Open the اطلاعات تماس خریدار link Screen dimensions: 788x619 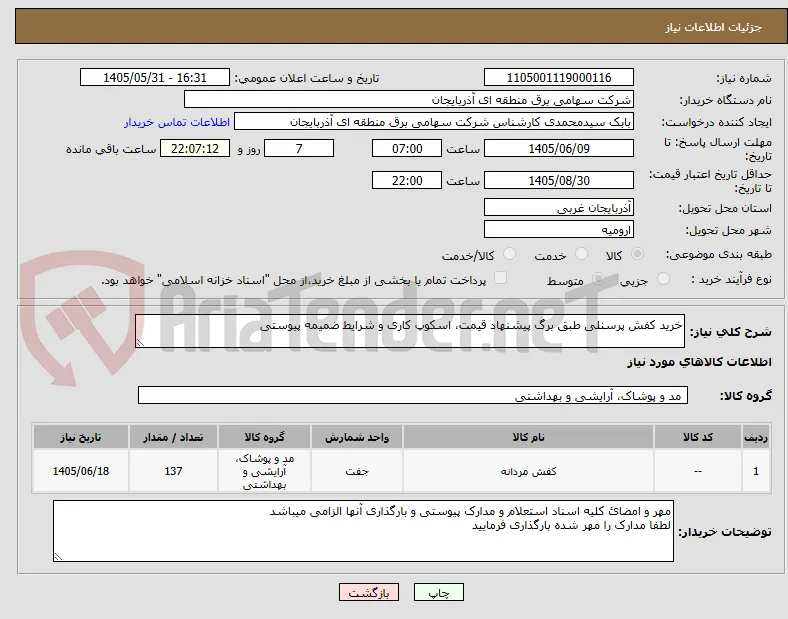point(177,122)
